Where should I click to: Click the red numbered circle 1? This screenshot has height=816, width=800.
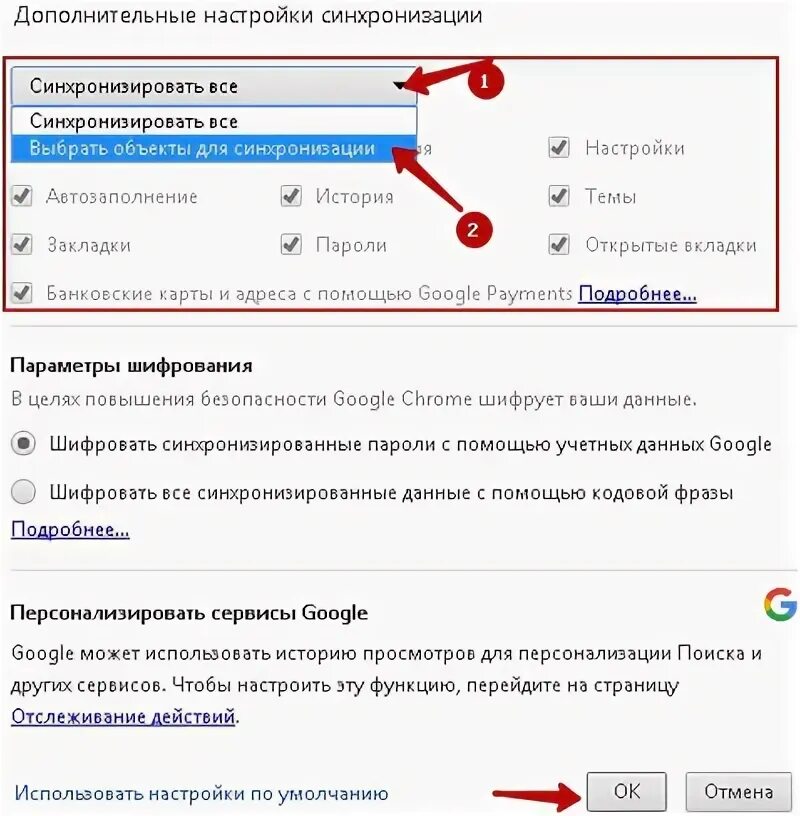pos(485,81)
